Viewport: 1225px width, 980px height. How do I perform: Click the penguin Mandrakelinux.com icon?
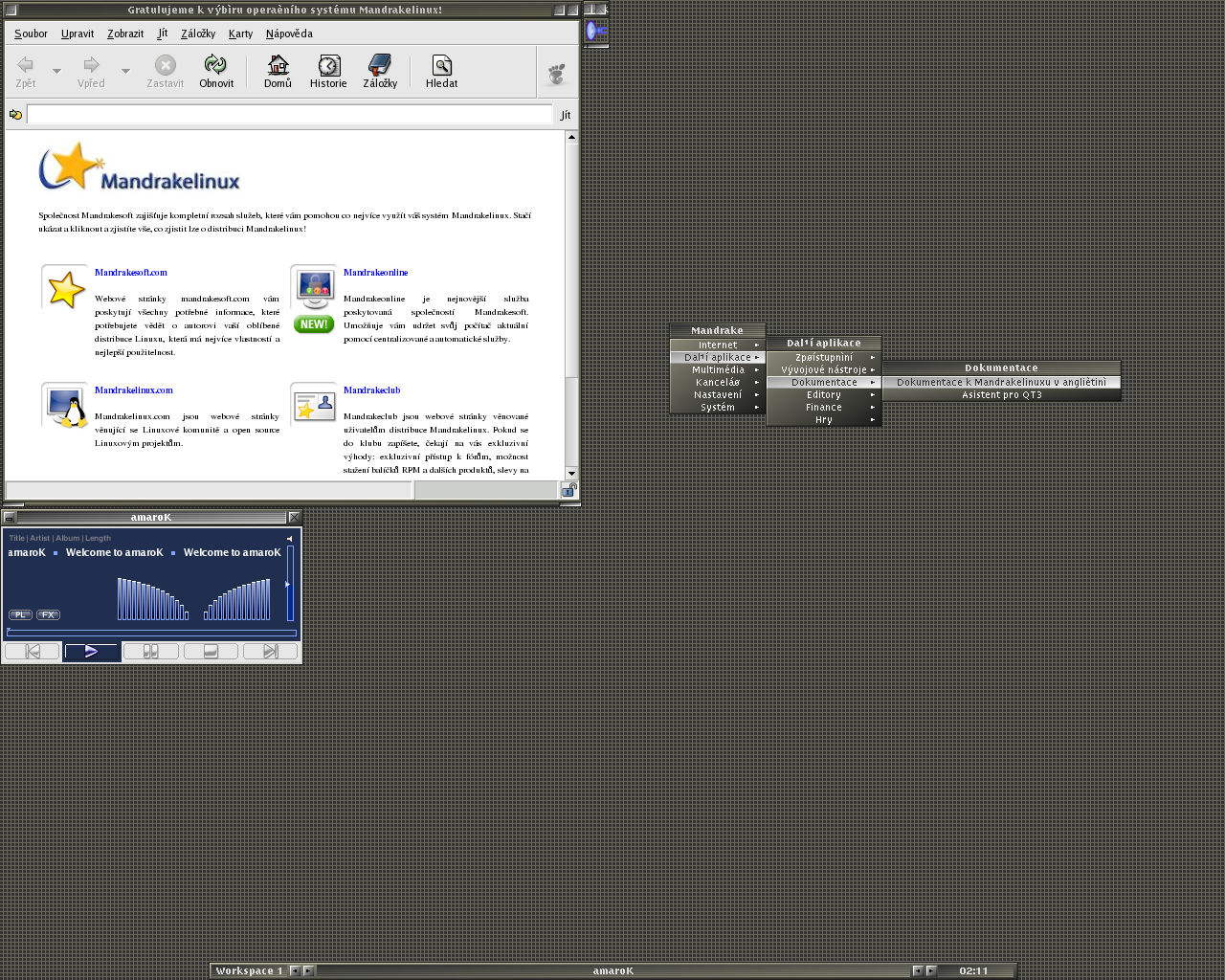tap(65, 405)
